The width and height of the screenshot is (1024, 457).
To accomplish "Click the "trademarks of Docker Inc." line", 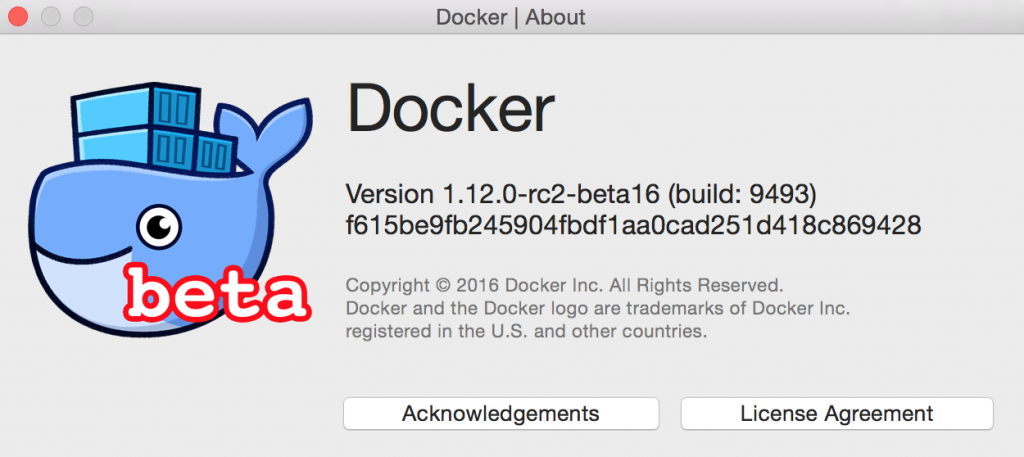I will click(598, 308).
